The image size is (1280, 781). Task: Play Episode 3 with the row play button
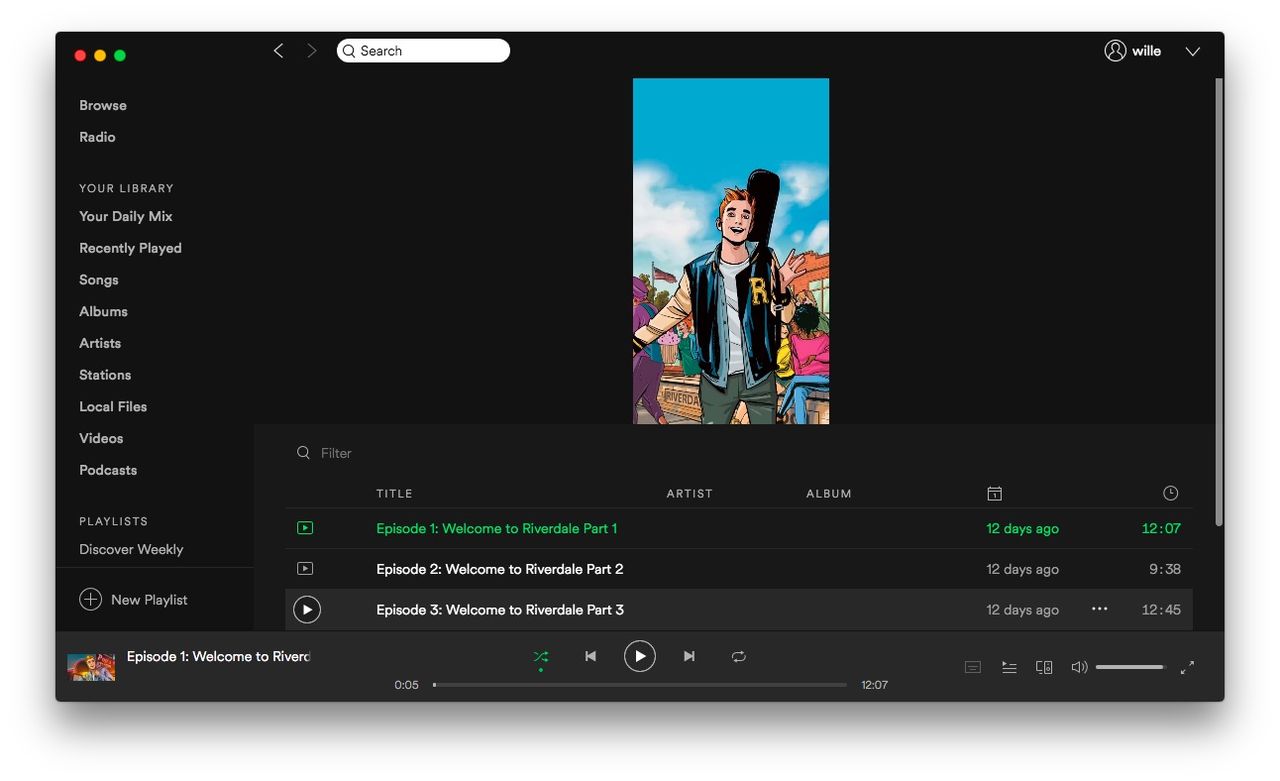point(307,609)
